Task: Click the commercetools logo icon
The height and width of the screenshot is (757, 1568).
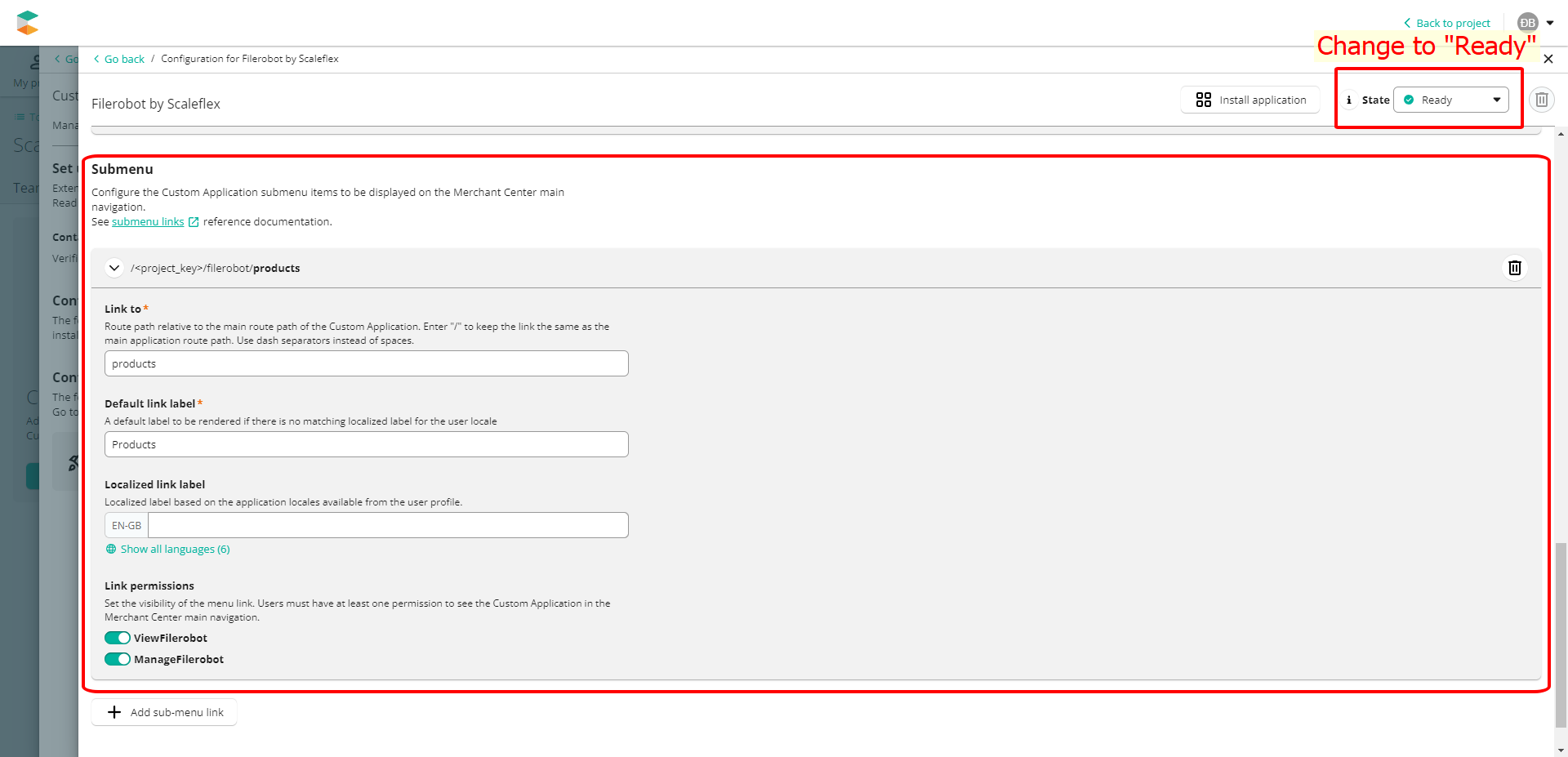Action: click(28, 23)
